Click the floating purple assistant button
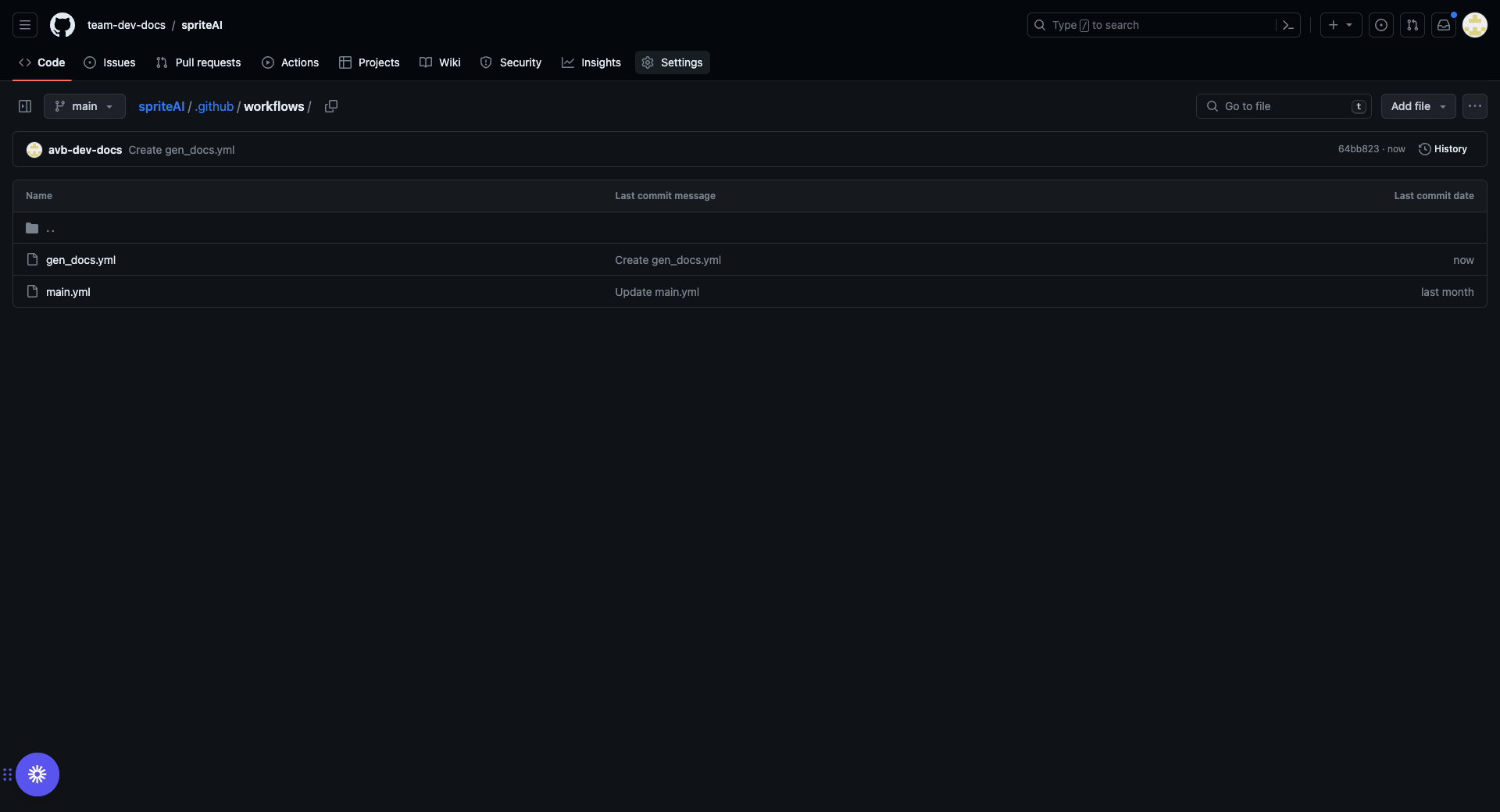Viewport: 1500px width, 812px height. [37, 775]
